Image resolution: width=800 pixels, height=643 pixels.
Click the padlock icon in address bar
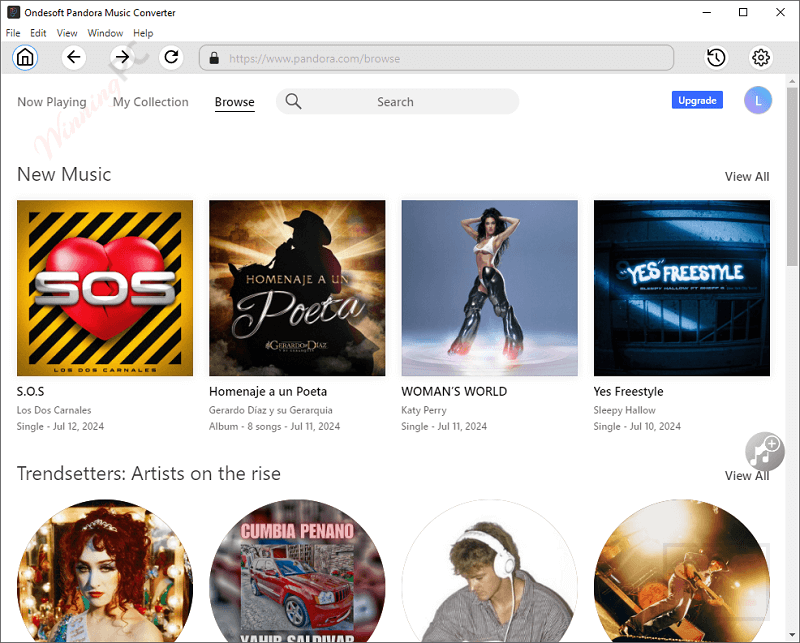214,58
